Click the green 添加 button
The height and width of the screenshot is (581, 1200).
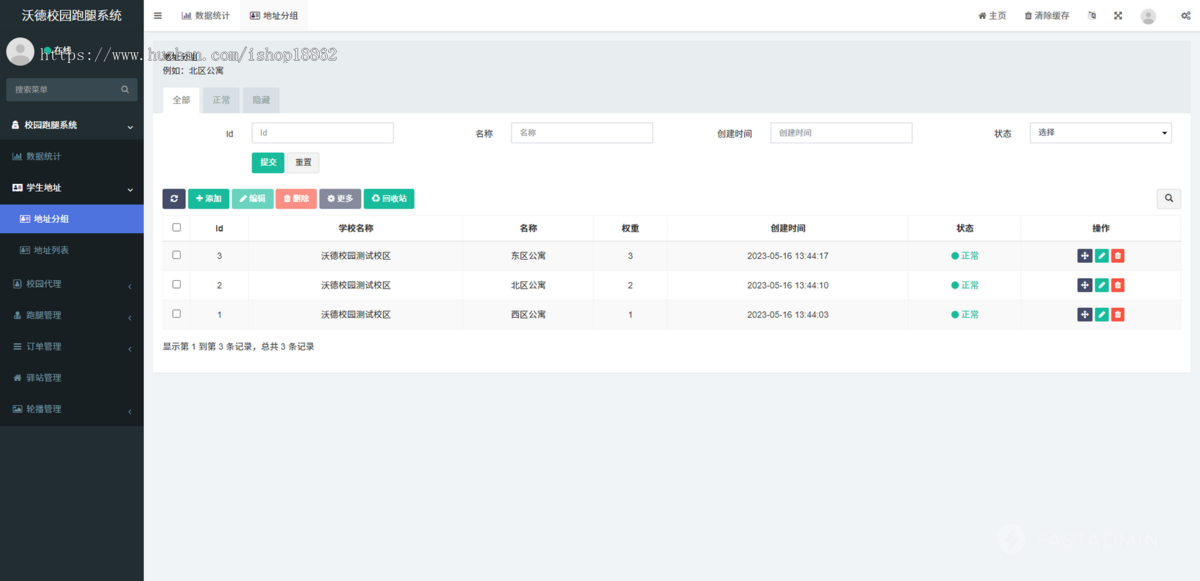coord(208,199)
